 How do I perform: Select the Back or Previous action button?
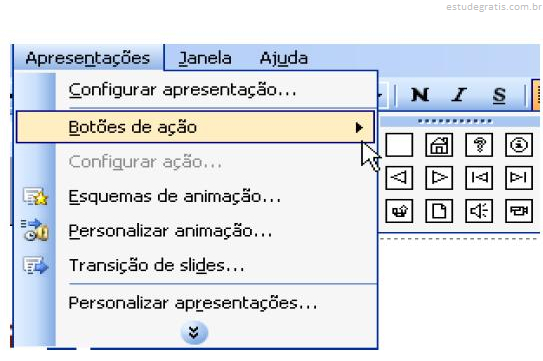coord(399,178)
